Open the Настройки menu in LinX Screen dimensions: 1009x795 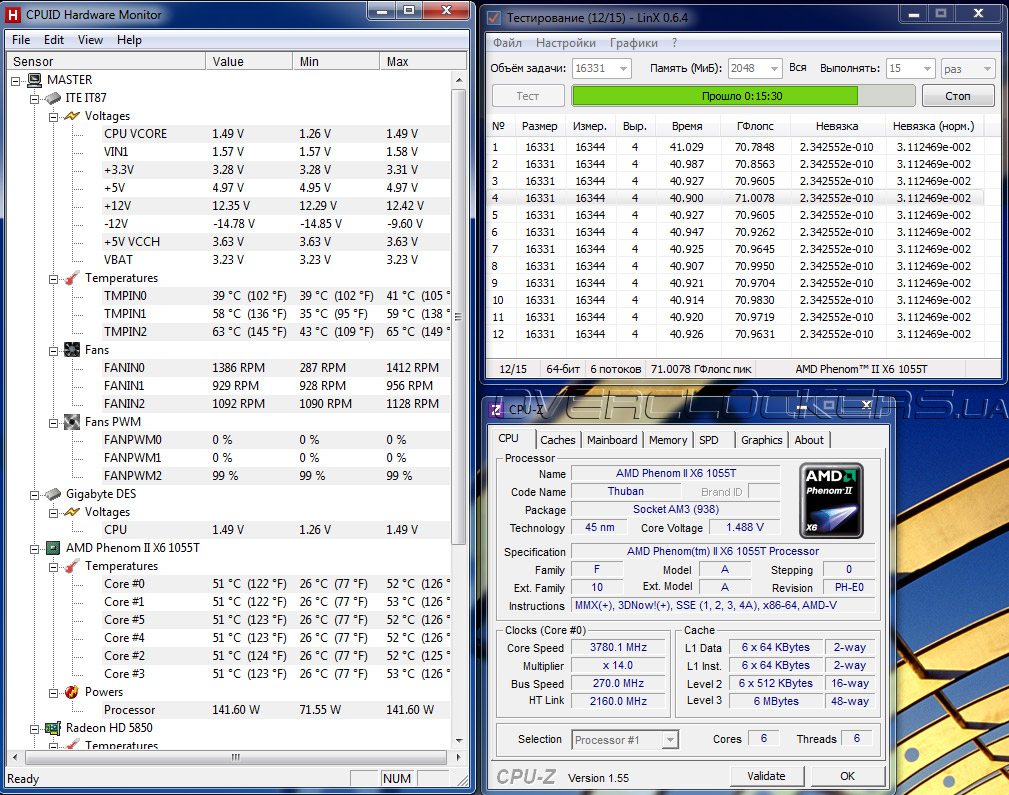point(565,43)
